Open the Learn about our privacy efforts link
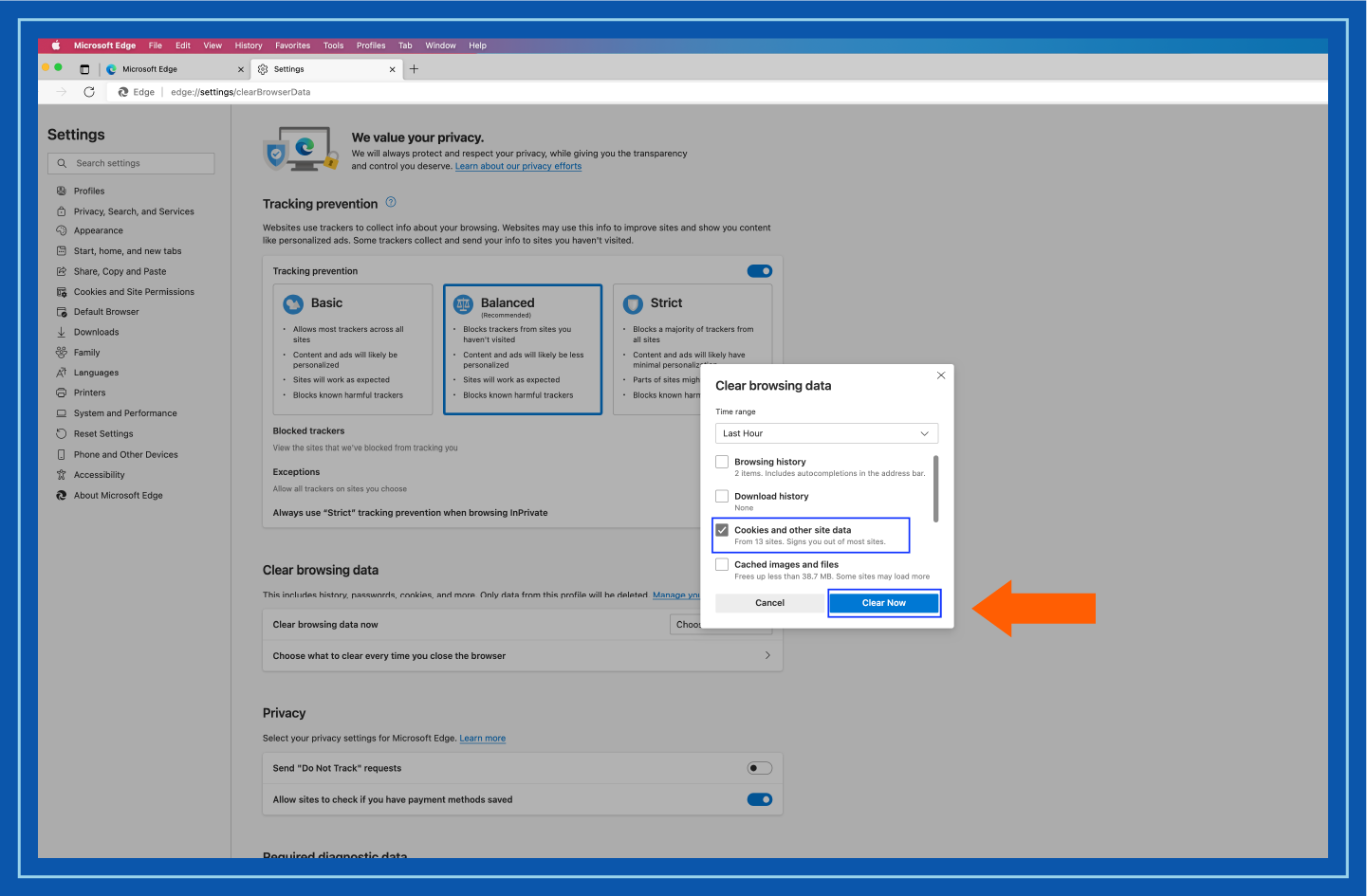 click(x=518, y=165)
